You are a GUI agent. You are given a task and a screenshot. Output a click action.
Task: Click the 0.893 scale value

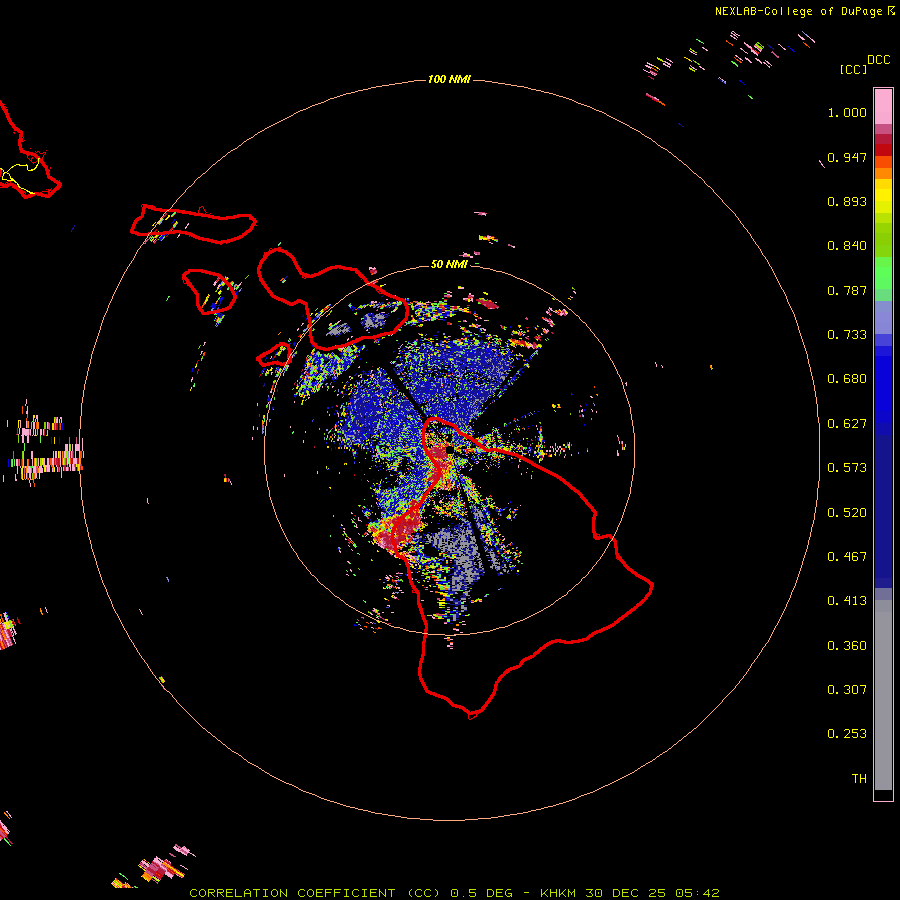[847, 201]
